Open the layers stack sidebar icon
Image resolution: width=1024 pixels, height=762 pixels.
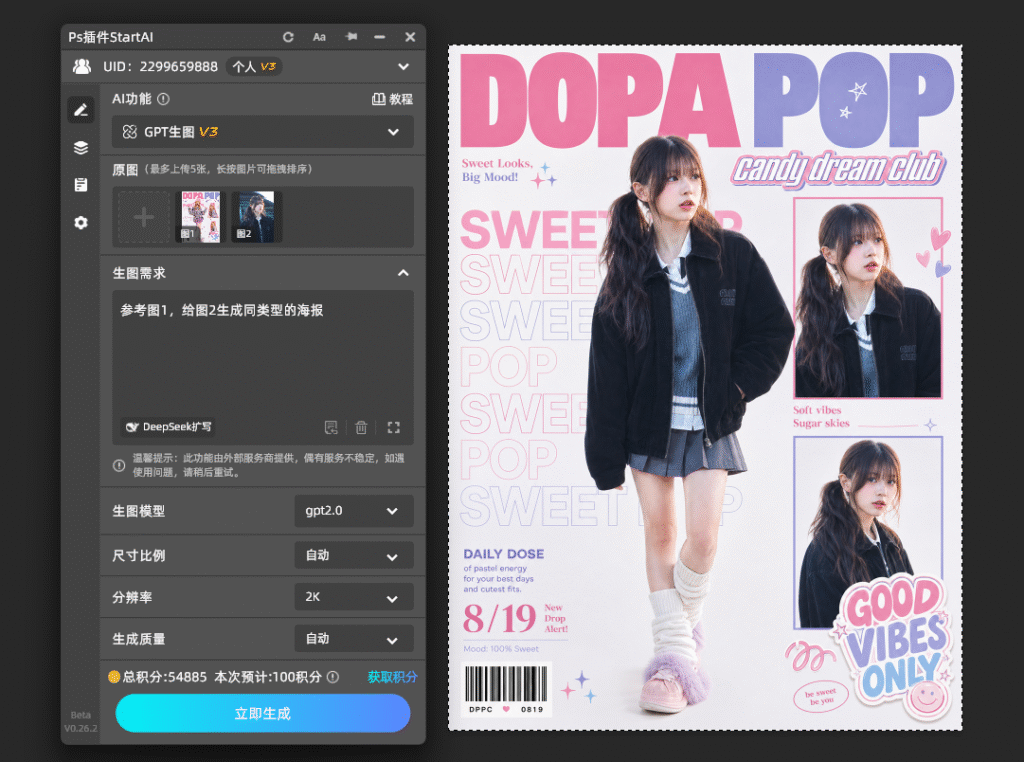81,148
